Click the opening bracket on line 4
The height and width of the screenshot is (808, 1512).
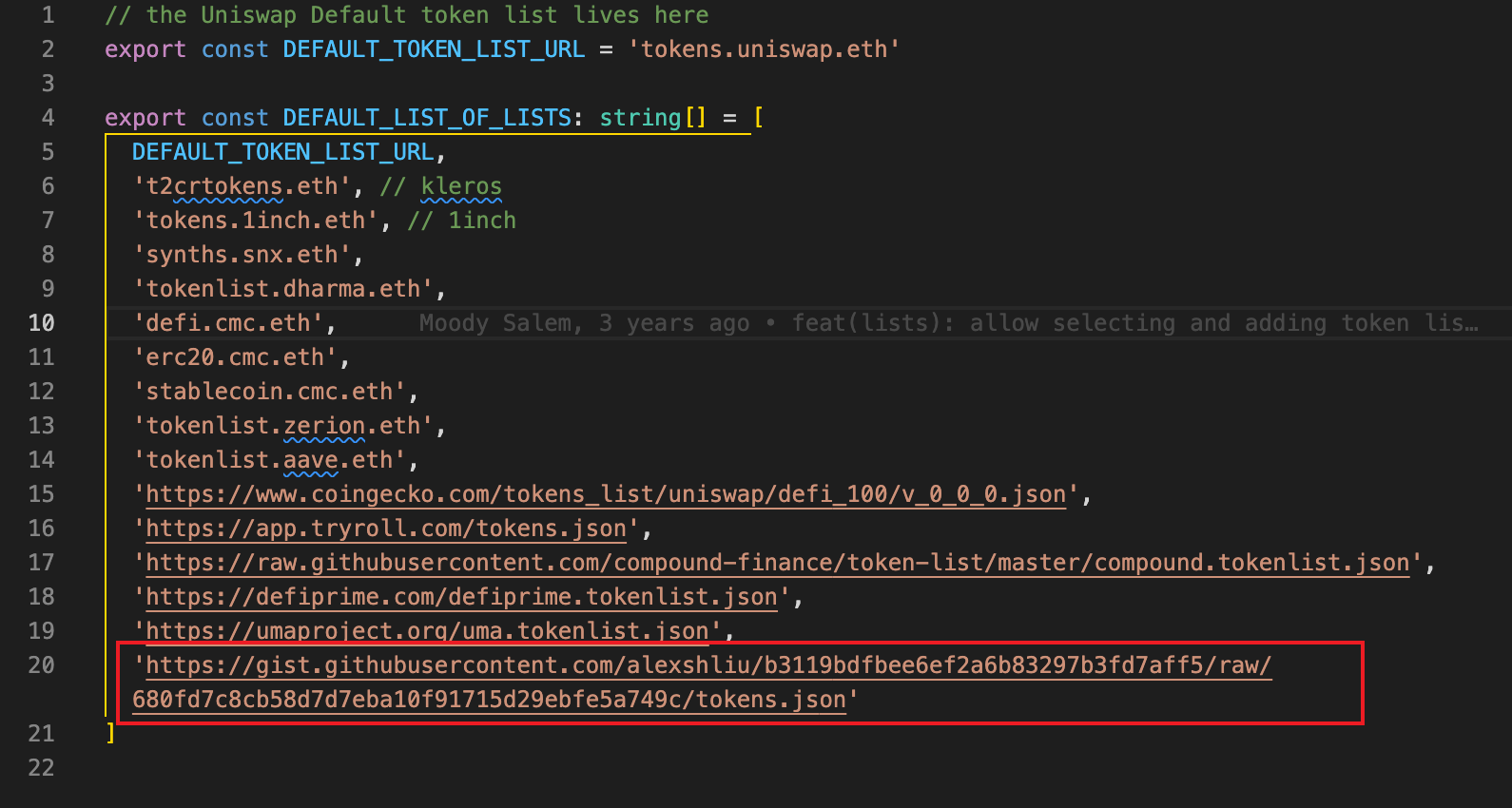(758, 118)
